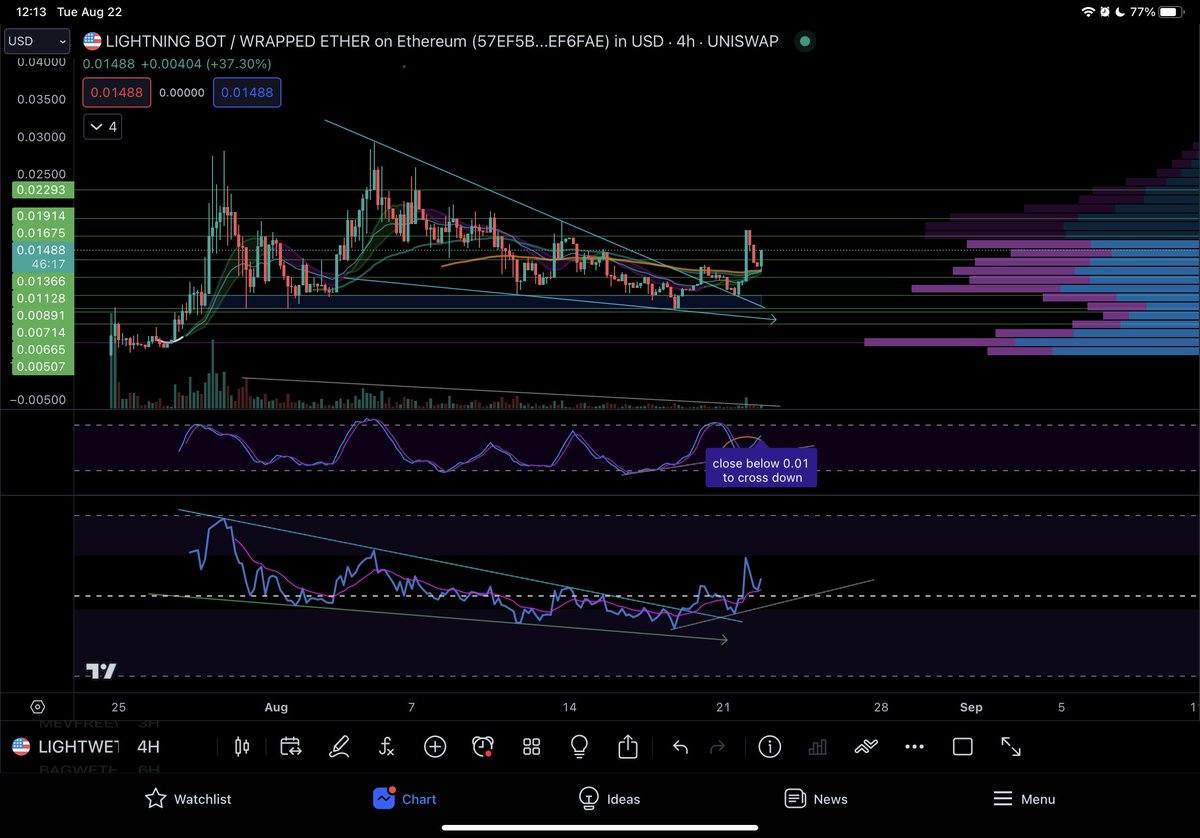Tap the plus compare symbol icon
Image resolution: width=1200 pixels, height=838 pixels.
(x=434, y=746)
